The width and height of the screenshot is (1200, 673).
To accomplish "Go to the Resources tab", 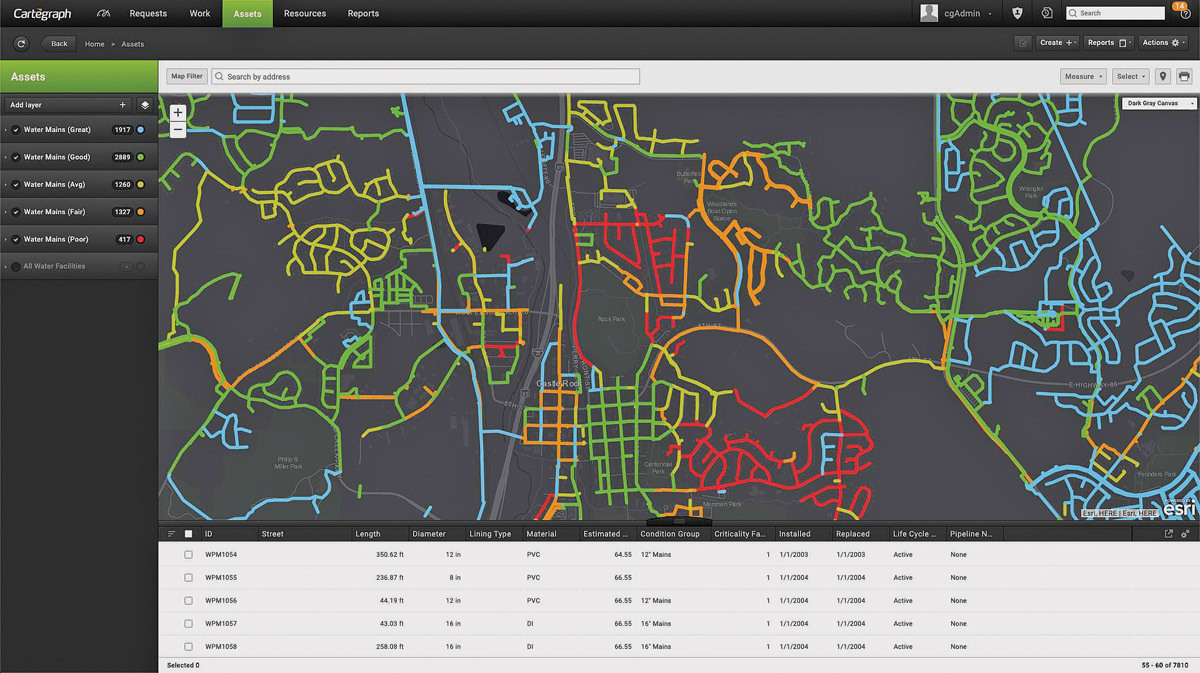I will click(305, 14).
